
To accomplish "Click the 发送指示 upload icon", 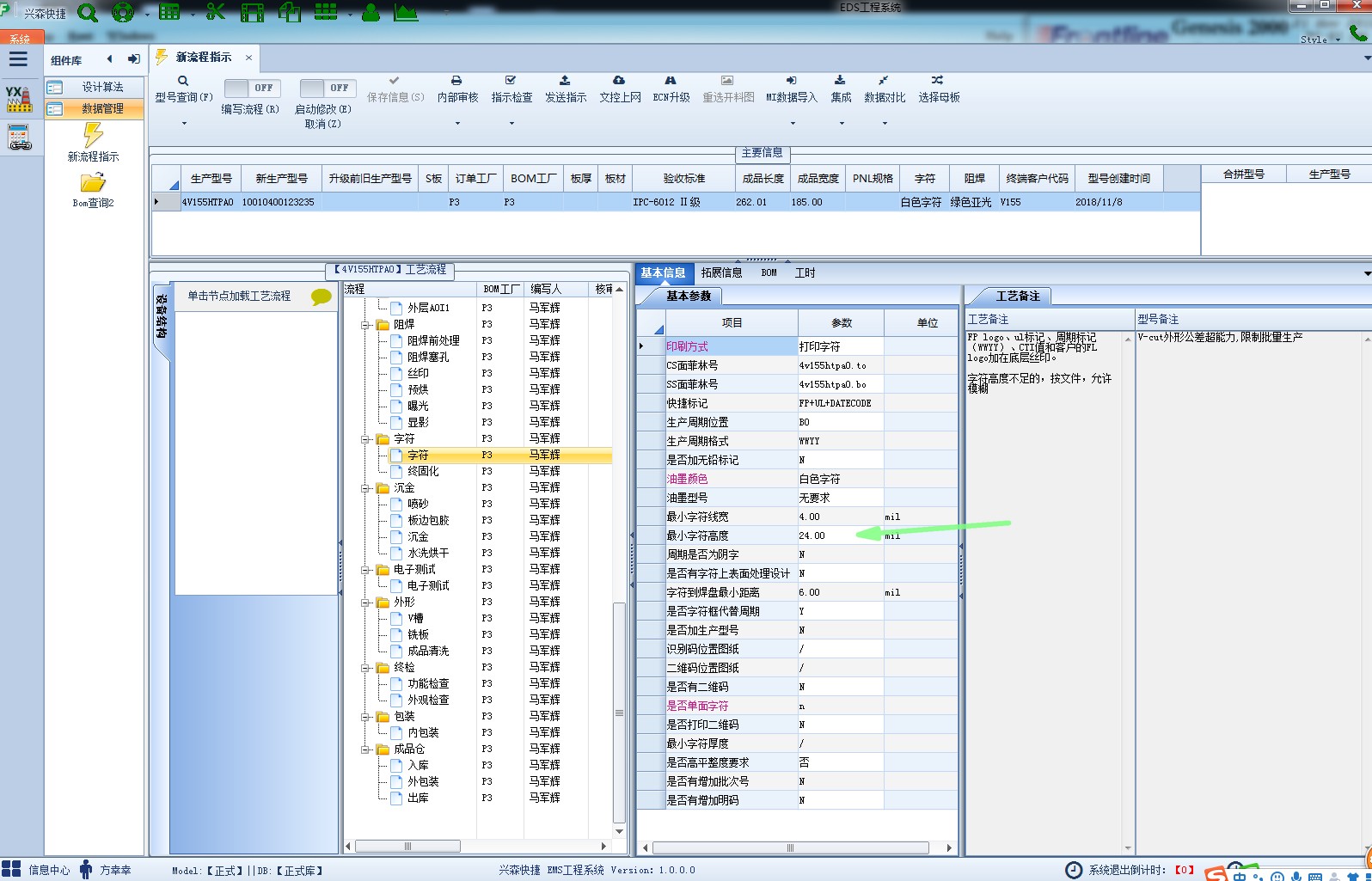I will tap(565, 80).
